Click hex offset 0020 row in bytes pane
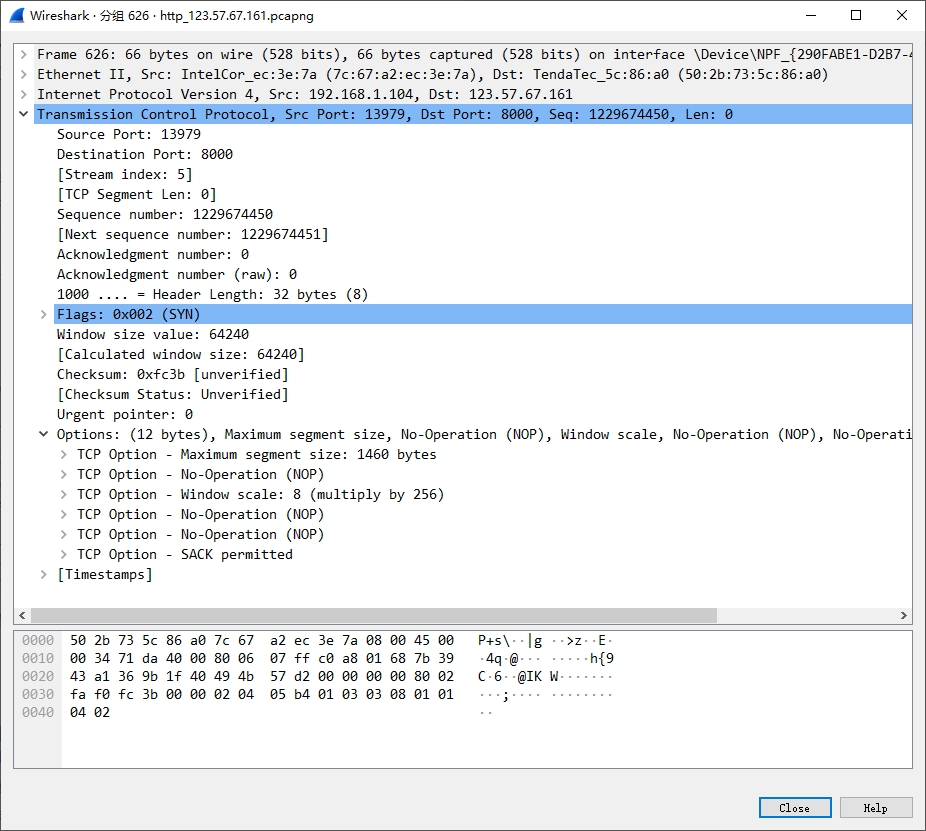Image resolution: width=926 pixels, height=831 pixels. [x=38, y=676]
